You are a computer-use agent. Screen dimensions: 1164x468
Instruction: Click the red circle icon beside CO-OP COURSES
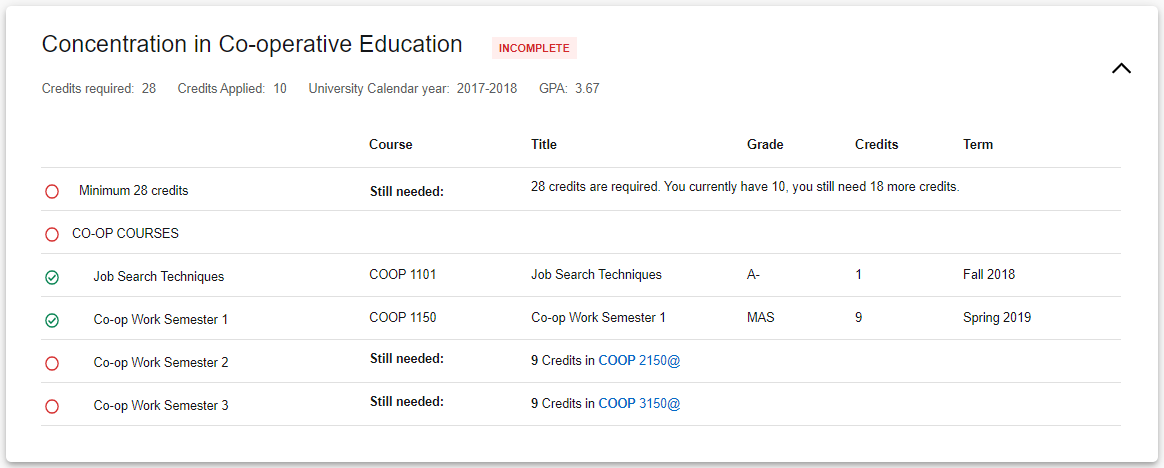click(52, 234)
